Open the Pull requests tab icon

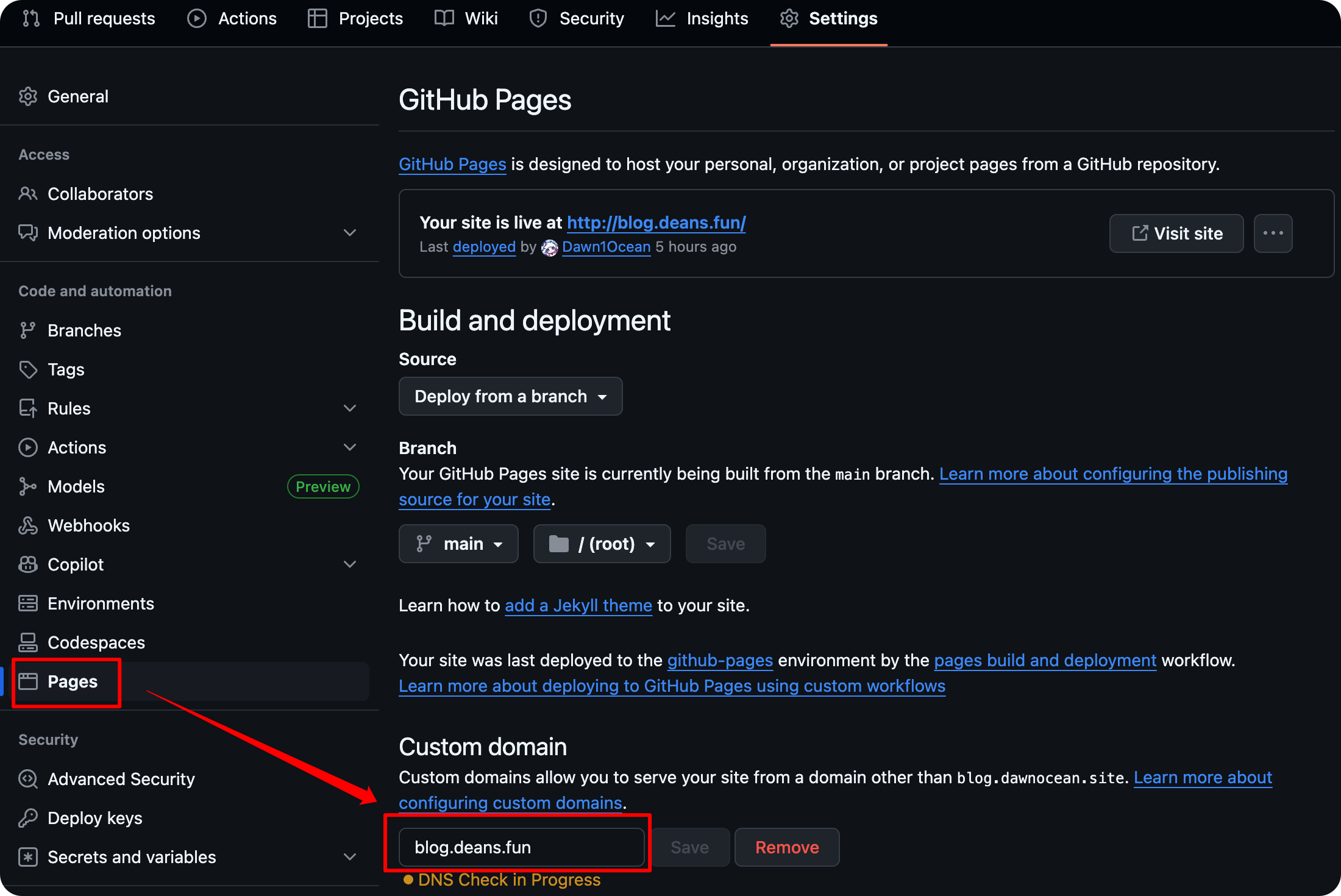pyautogui.click(x=30, y=18)
